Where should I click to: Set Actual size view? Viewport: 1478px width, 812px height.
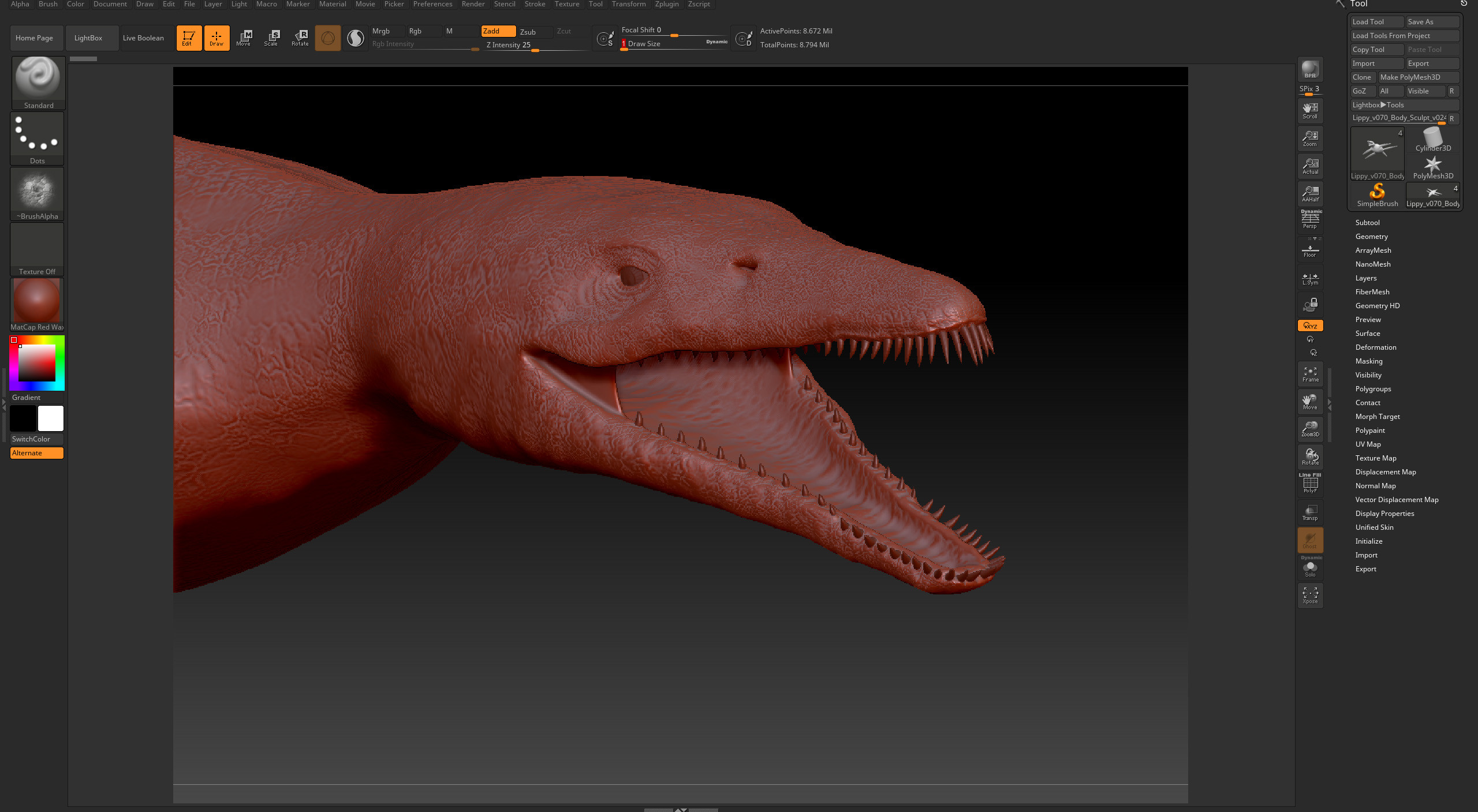click(x=1310, y=166)
